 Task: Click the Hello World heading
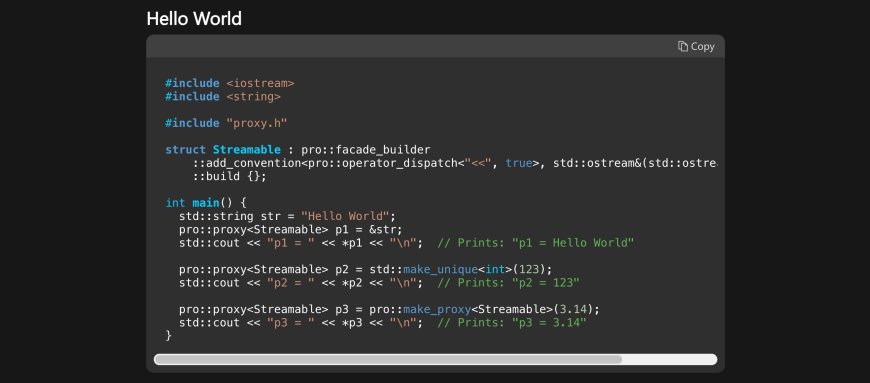tap(194, 19)
